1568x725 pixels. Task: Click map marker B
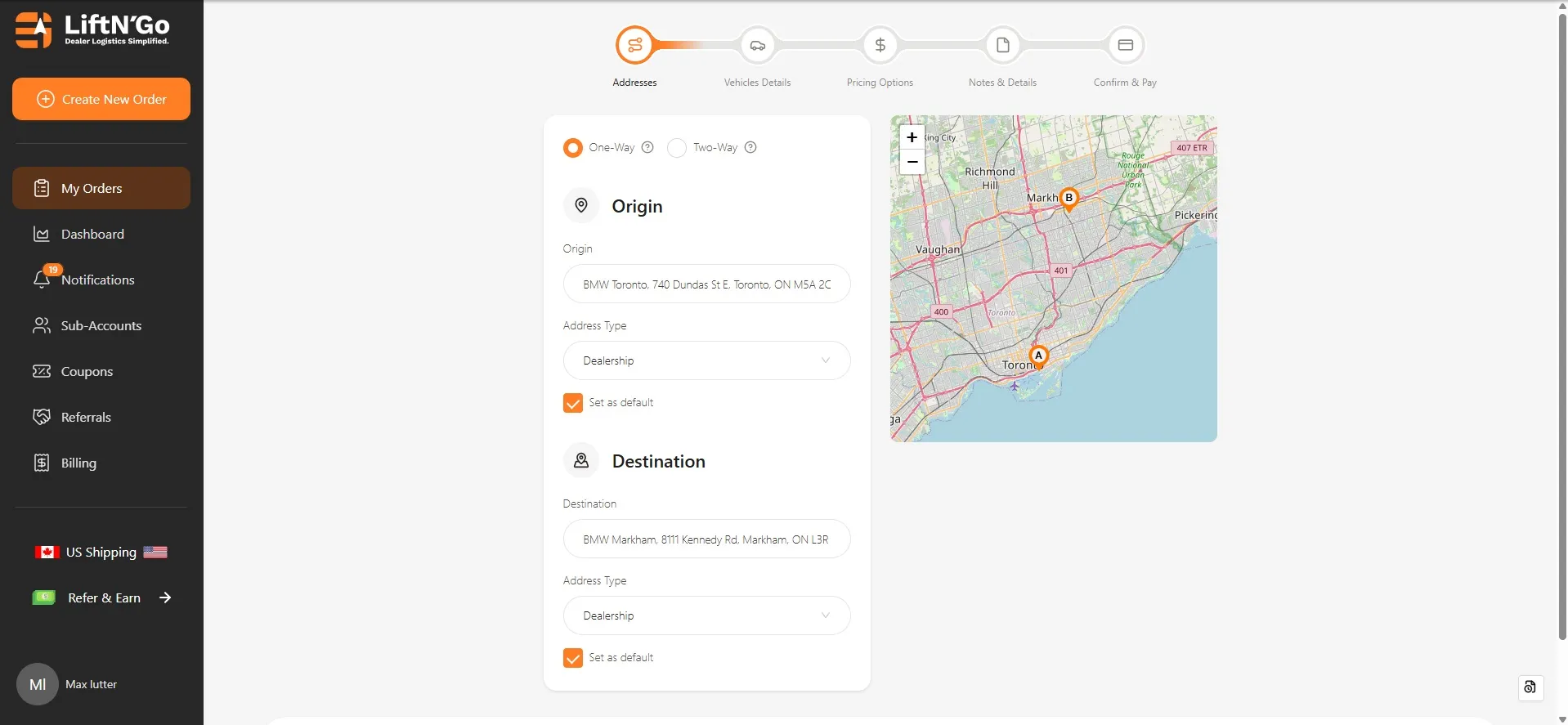click(x=1068, y=199)
